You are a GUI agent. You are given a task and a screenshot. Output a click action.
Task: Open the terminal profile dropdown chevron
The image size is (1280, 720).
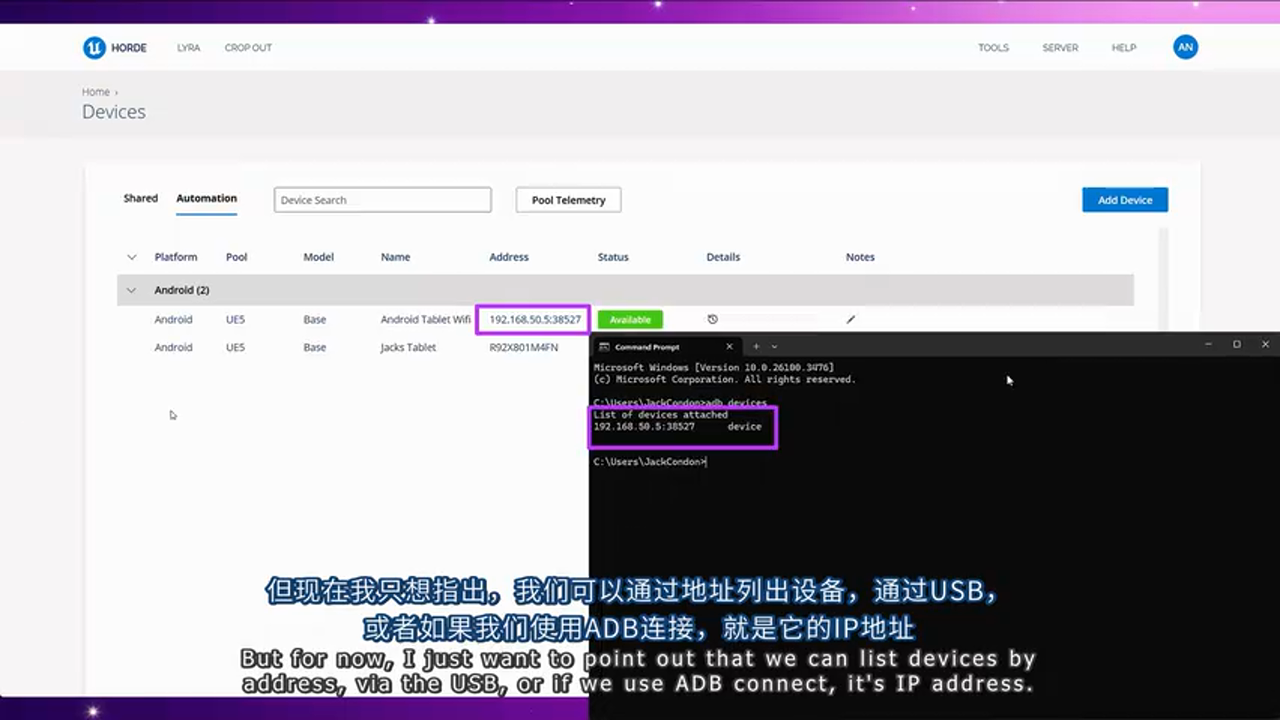(x=774, y=345)
